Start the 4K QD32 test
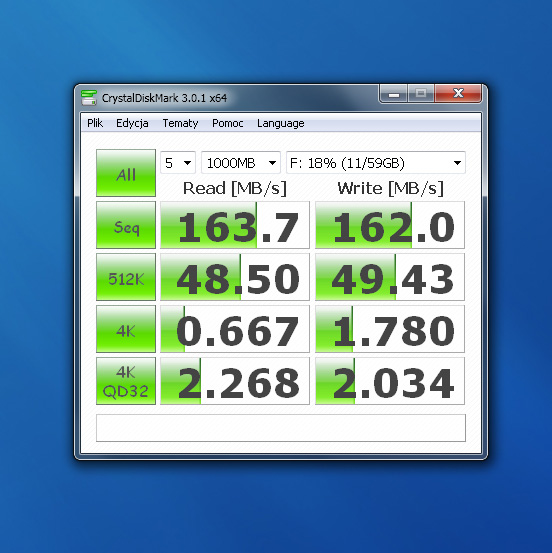 click(126, 381)
